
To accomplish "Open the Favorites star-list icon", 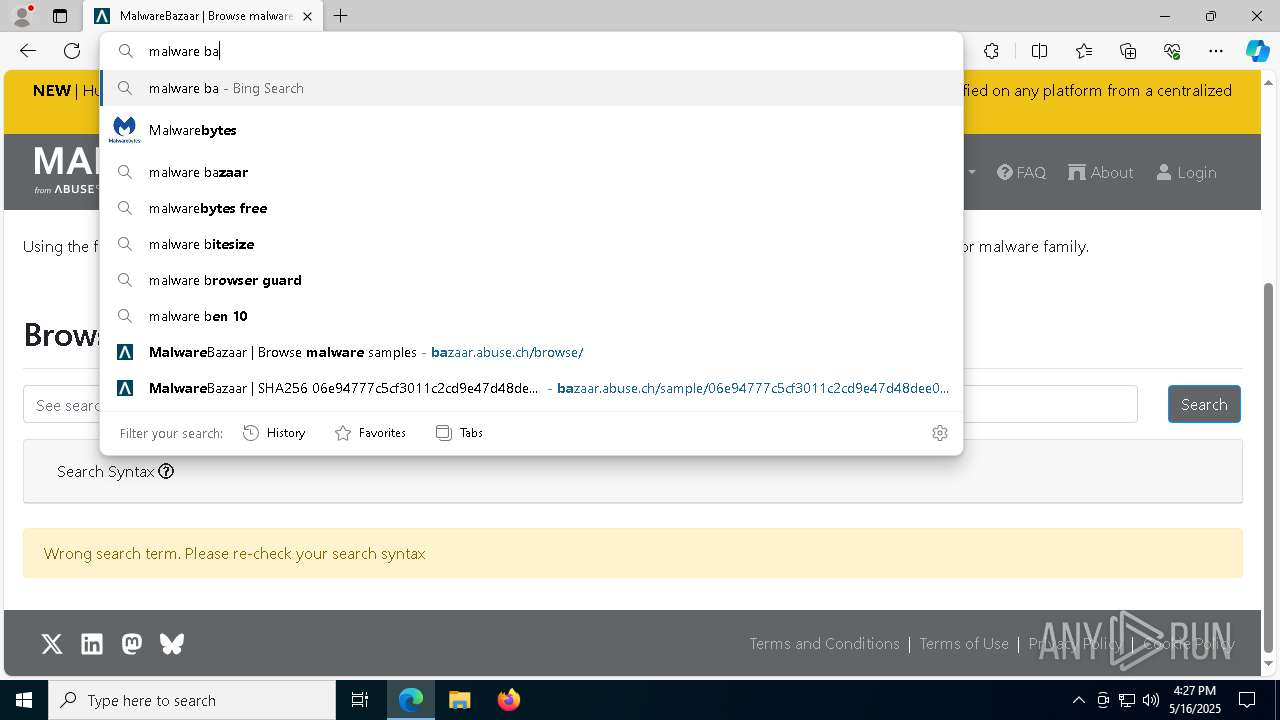I will 1084,51.
